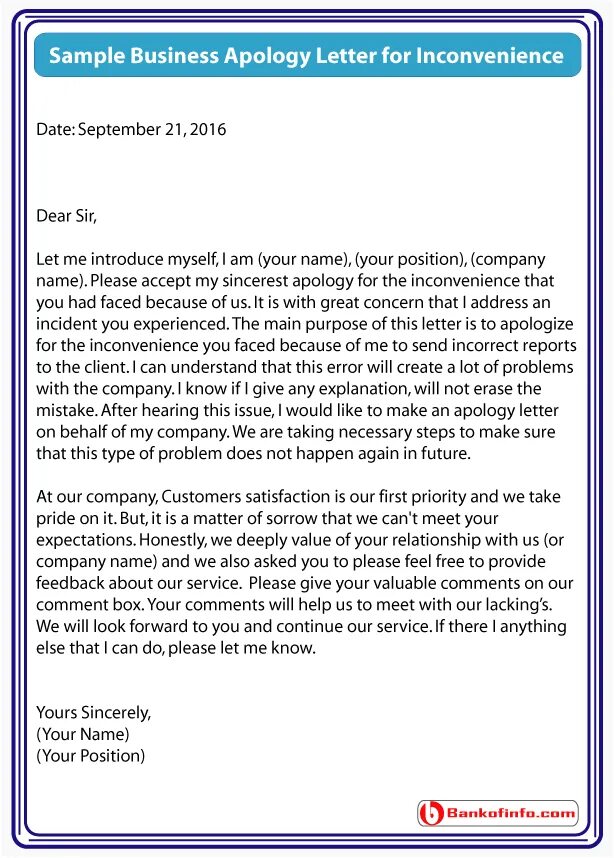Click the (Your Name) signature line
This screenshot has width=614, height=858.
point(83,734)
